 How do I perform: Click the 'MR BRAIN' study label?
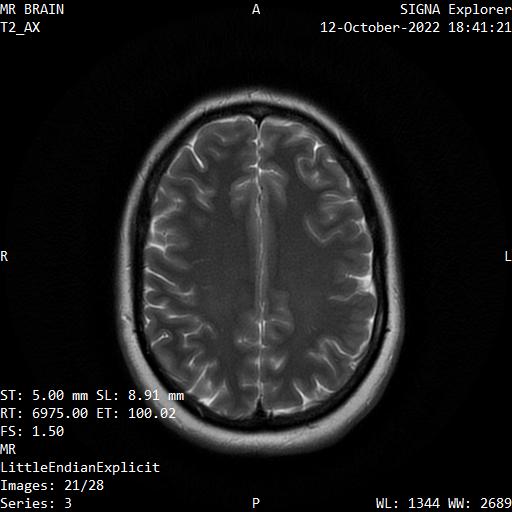(32, 9)
